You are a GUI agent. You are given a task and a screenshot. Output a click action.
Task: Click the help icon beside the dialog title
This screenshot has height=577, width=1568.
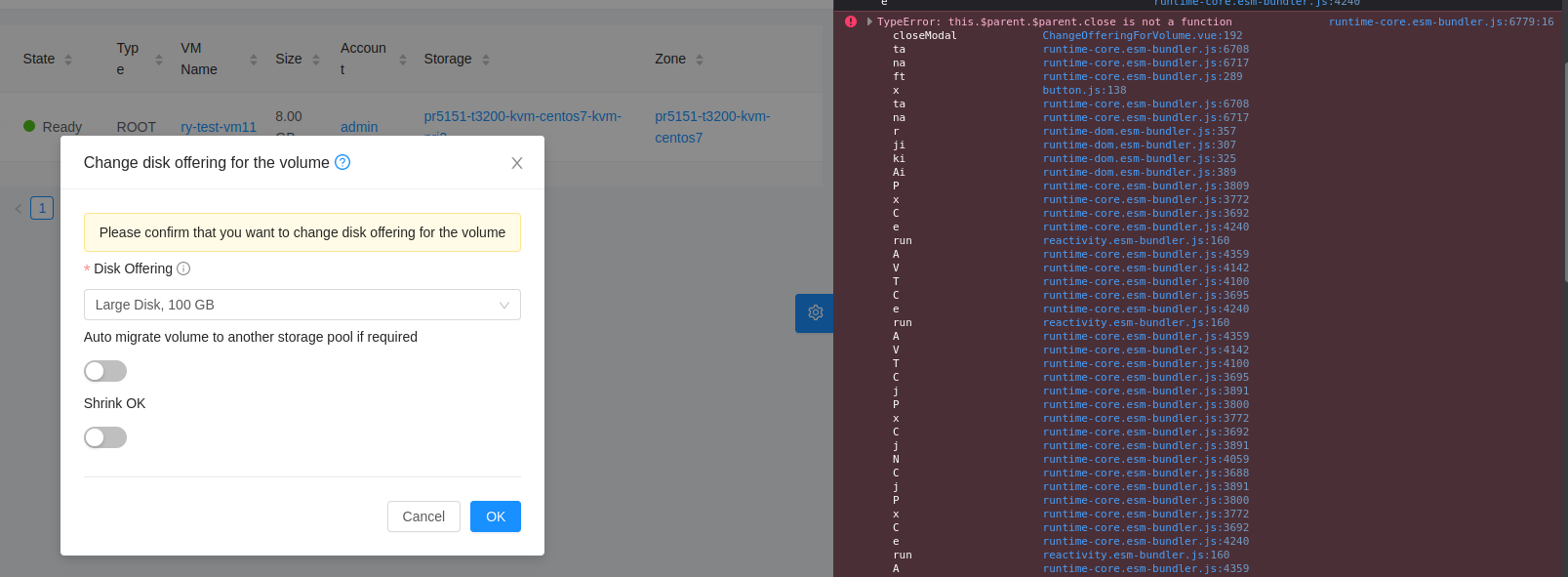[x=342, y=162]
